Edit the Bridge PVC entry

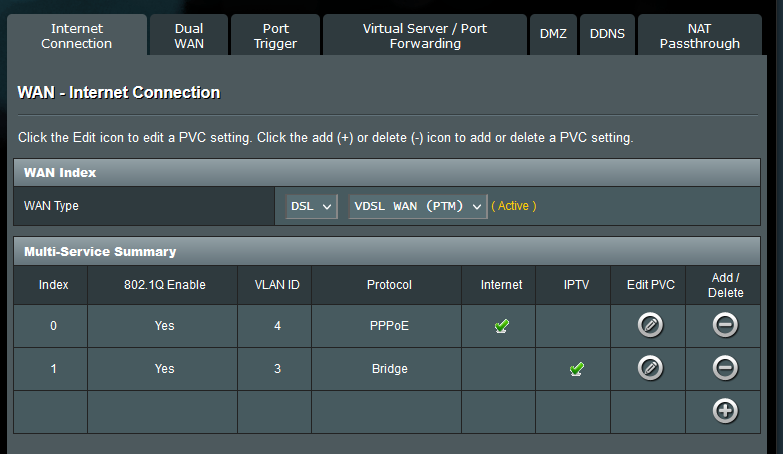coord(650,368)
